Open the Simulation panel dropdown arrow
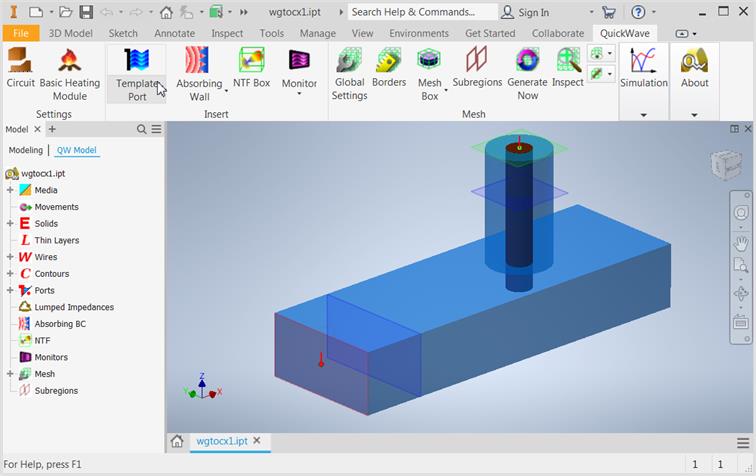 point(643,115)
